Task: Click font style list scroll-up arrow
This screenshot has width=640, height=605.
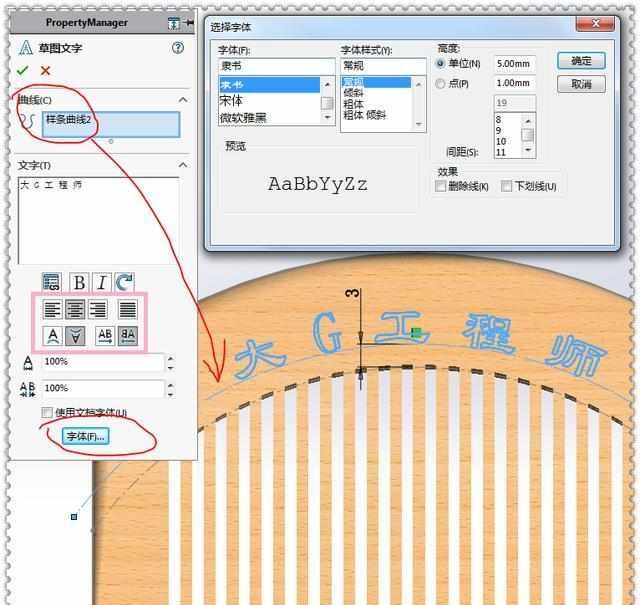Action: [418, 85]
